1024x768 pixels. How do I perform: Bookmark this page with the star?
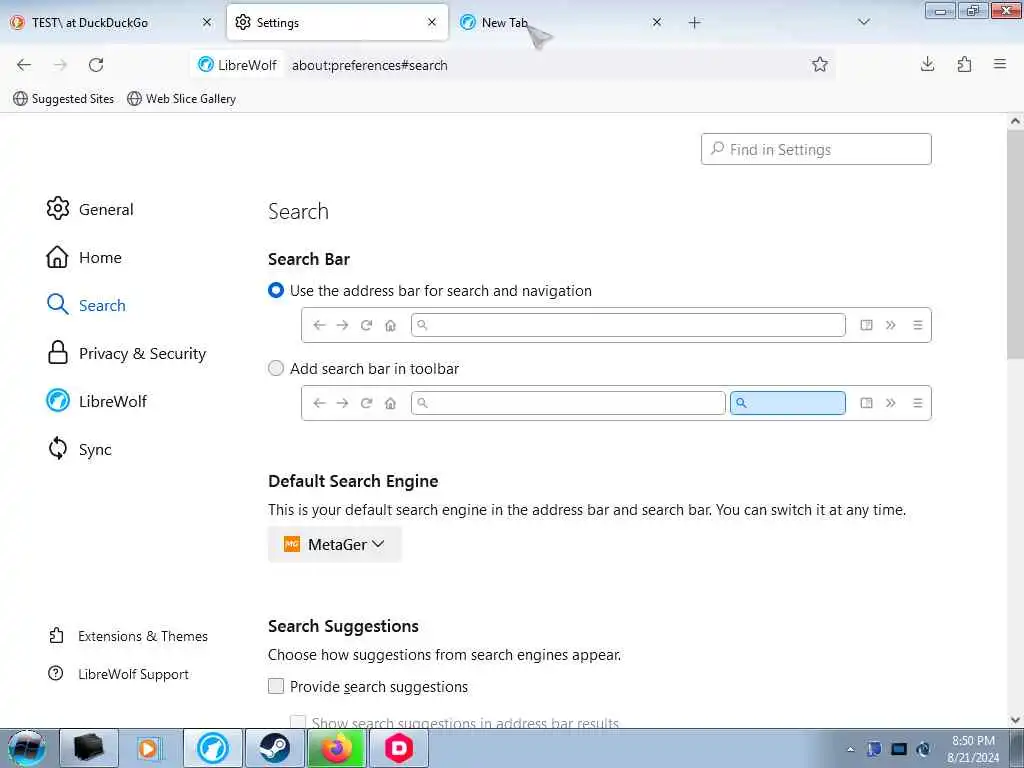coord(820,64)
